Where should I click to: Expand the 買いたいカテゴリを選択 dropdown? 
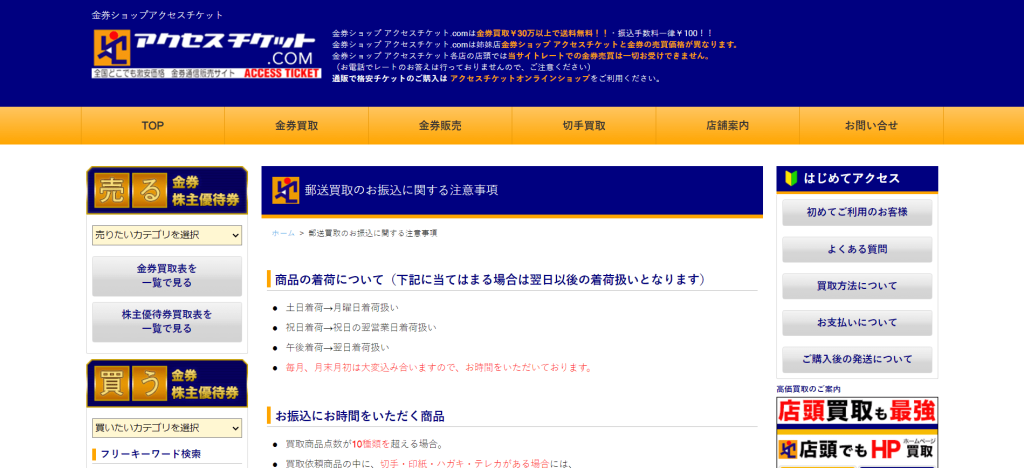(167, 428)
